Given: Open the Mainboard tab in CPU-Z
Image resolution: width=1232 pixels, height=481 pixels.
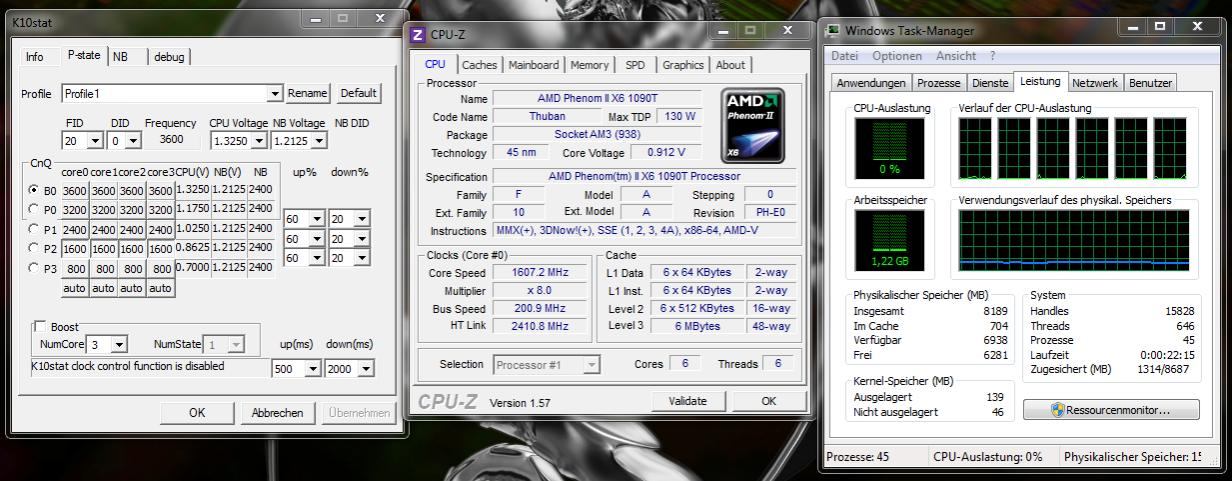Looking at the screenshot, I should [534, 65].
